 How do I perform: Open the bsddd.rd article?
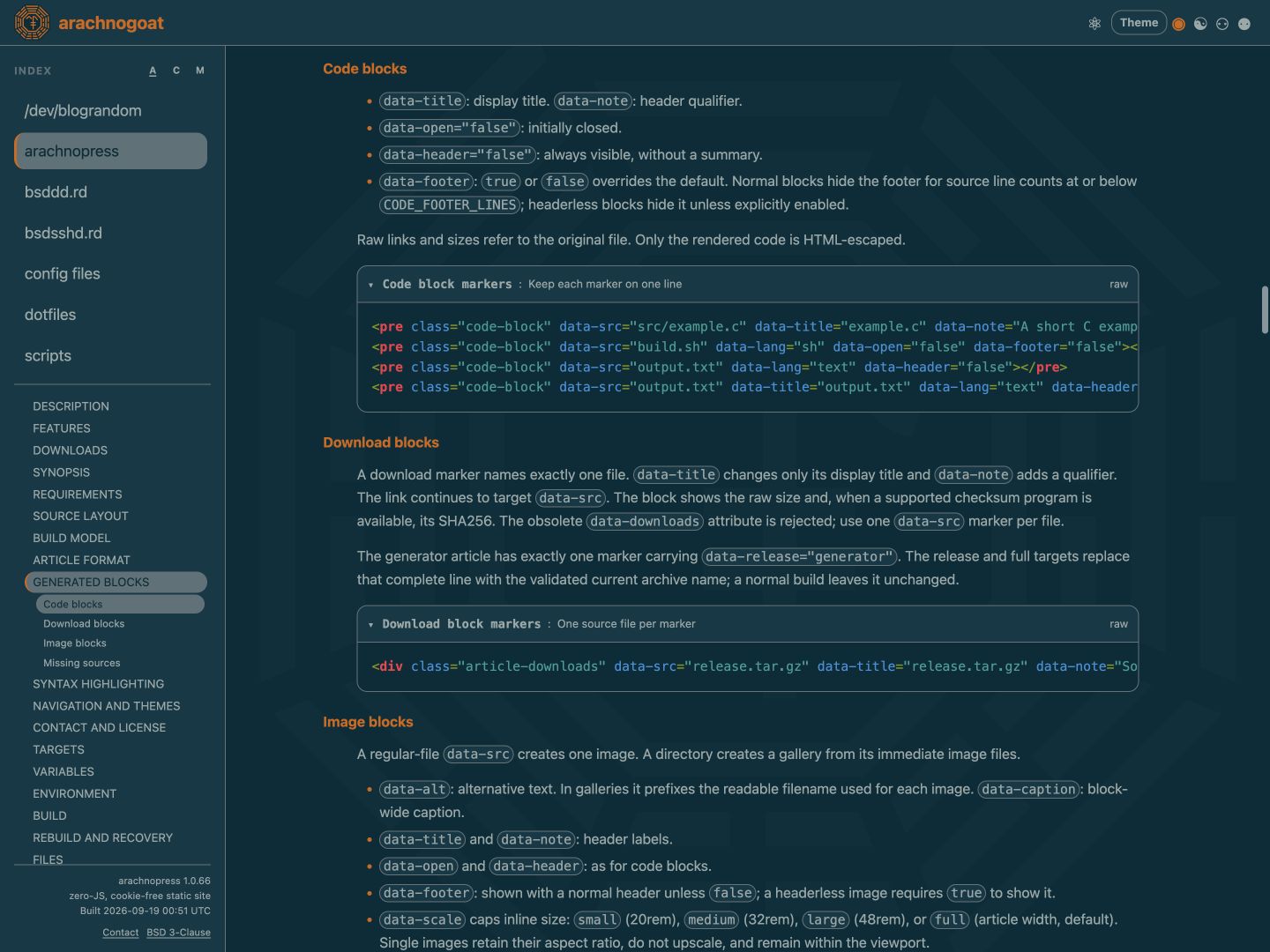click(111, 192)
